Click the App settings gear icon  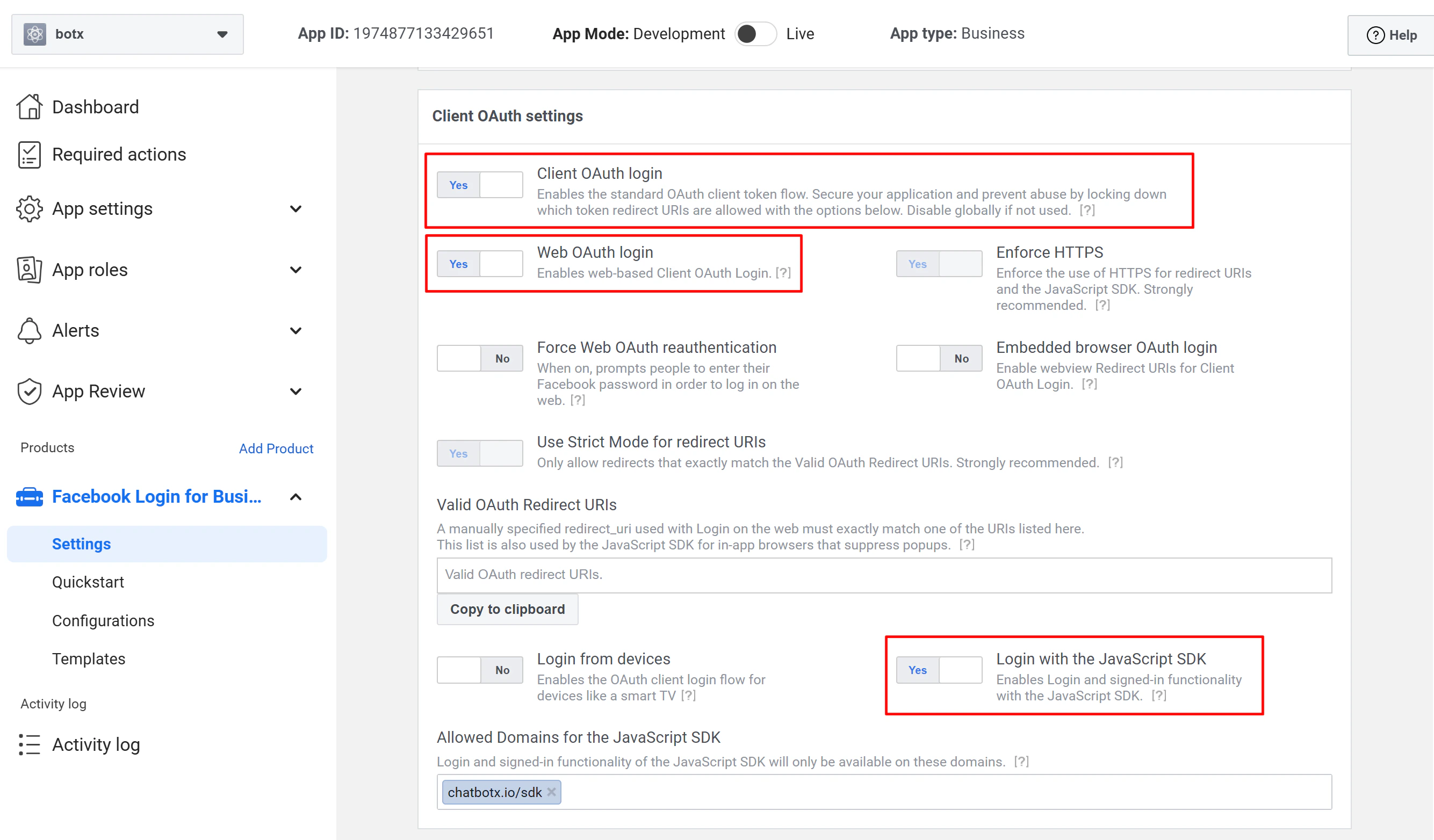29,209
